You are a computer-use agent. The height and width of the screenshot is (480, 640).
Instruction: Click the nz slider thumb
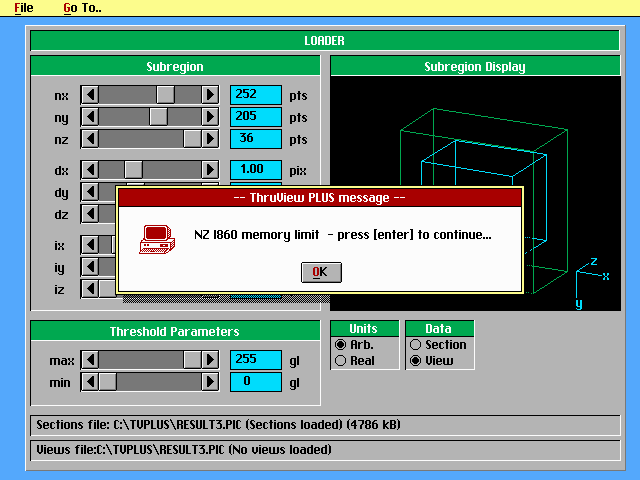point(192,139)
